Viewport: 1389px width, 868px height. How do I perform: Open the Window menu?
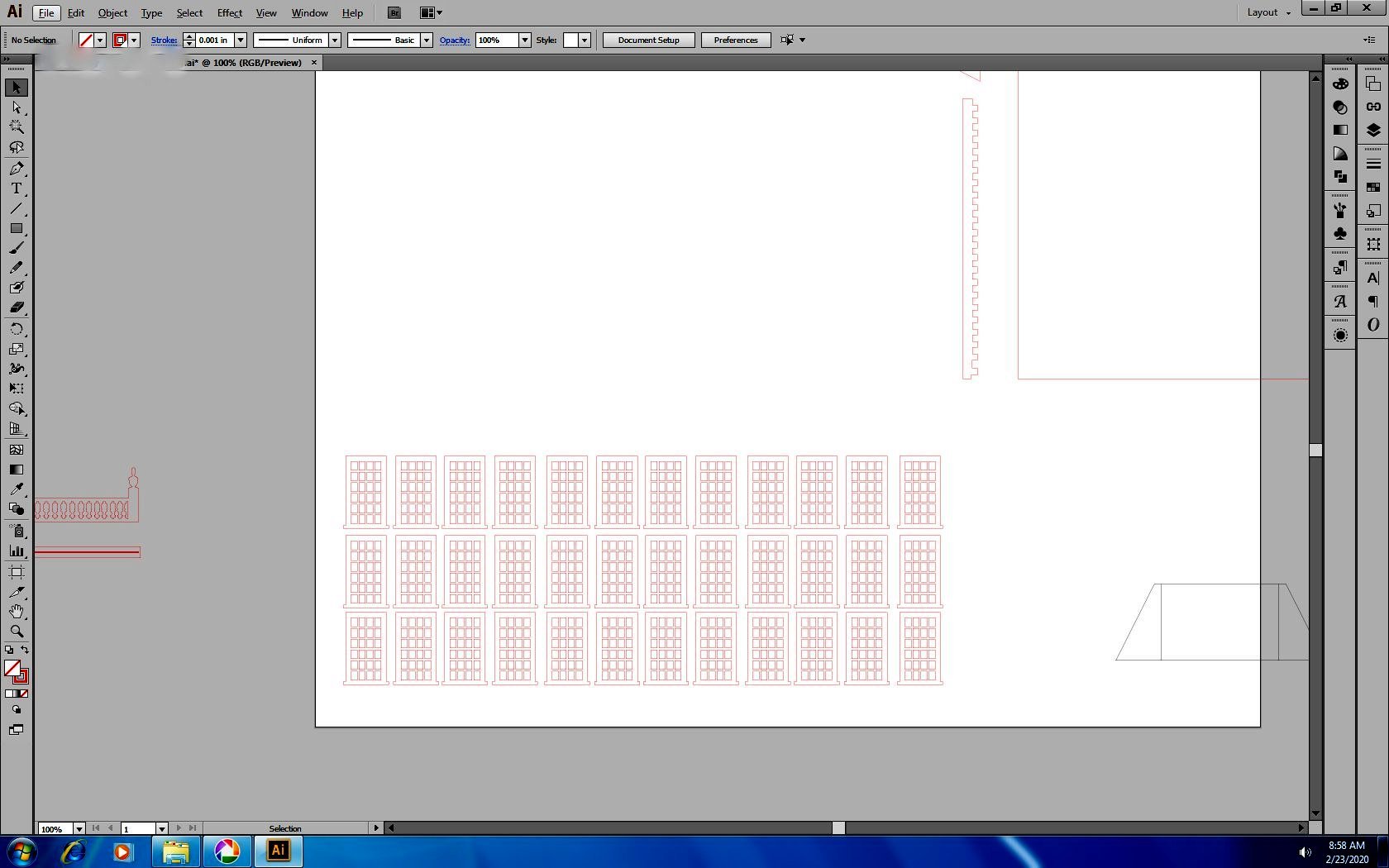tap(310, 12)
